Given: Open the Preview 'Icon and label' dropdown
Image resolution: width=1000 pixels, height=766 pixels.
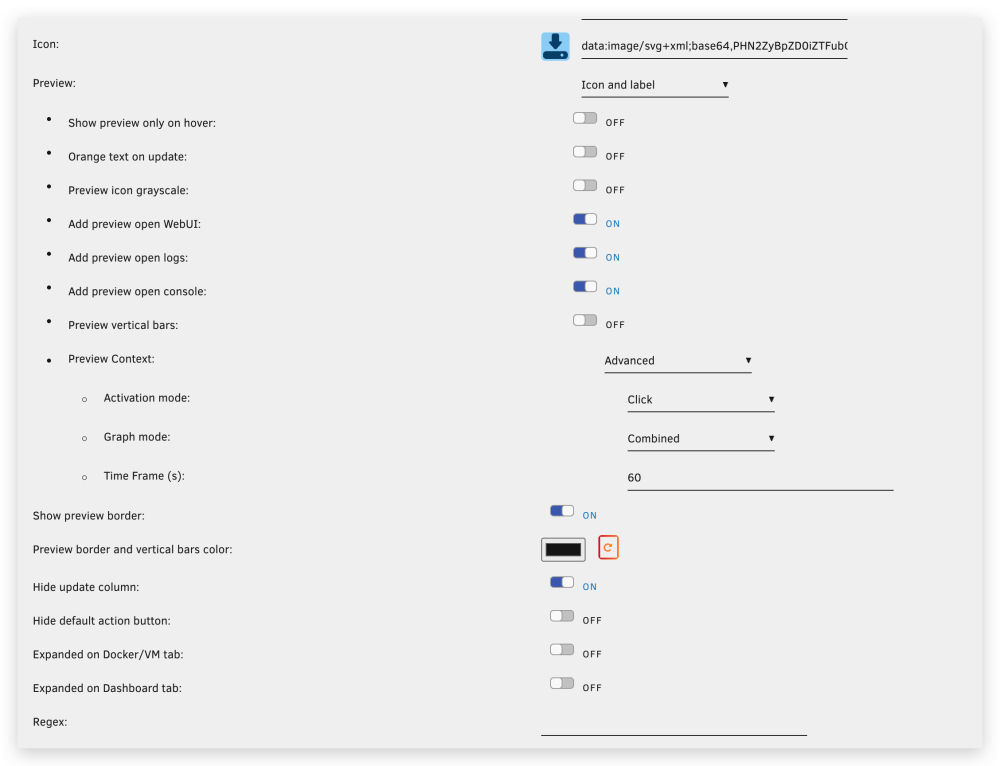Looking at the screenshot, I should pos(655,85).
